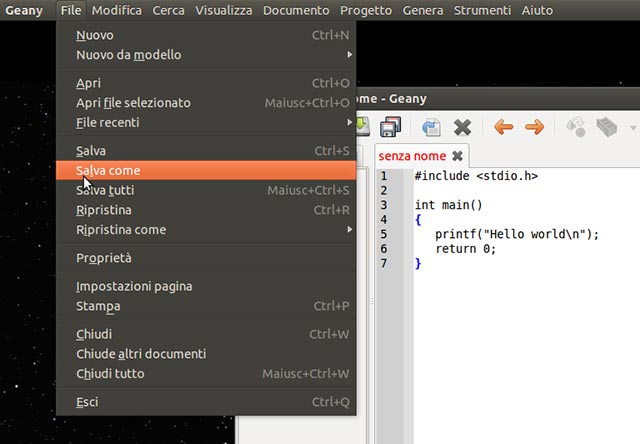Select 'Chiudi tutto' menu entry
640x444 pixels.
click(110, 374)
